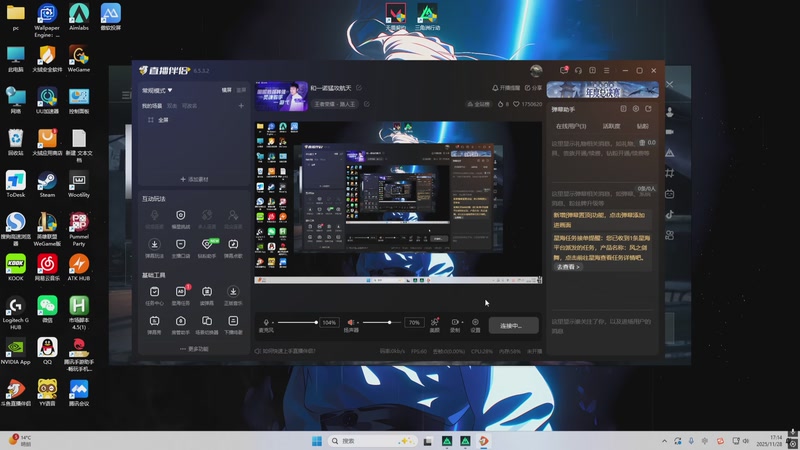Open the 美颜 beauty filter settings
Image resolution: width=800 pixels, height=450 pixels.
coord(435,324)
